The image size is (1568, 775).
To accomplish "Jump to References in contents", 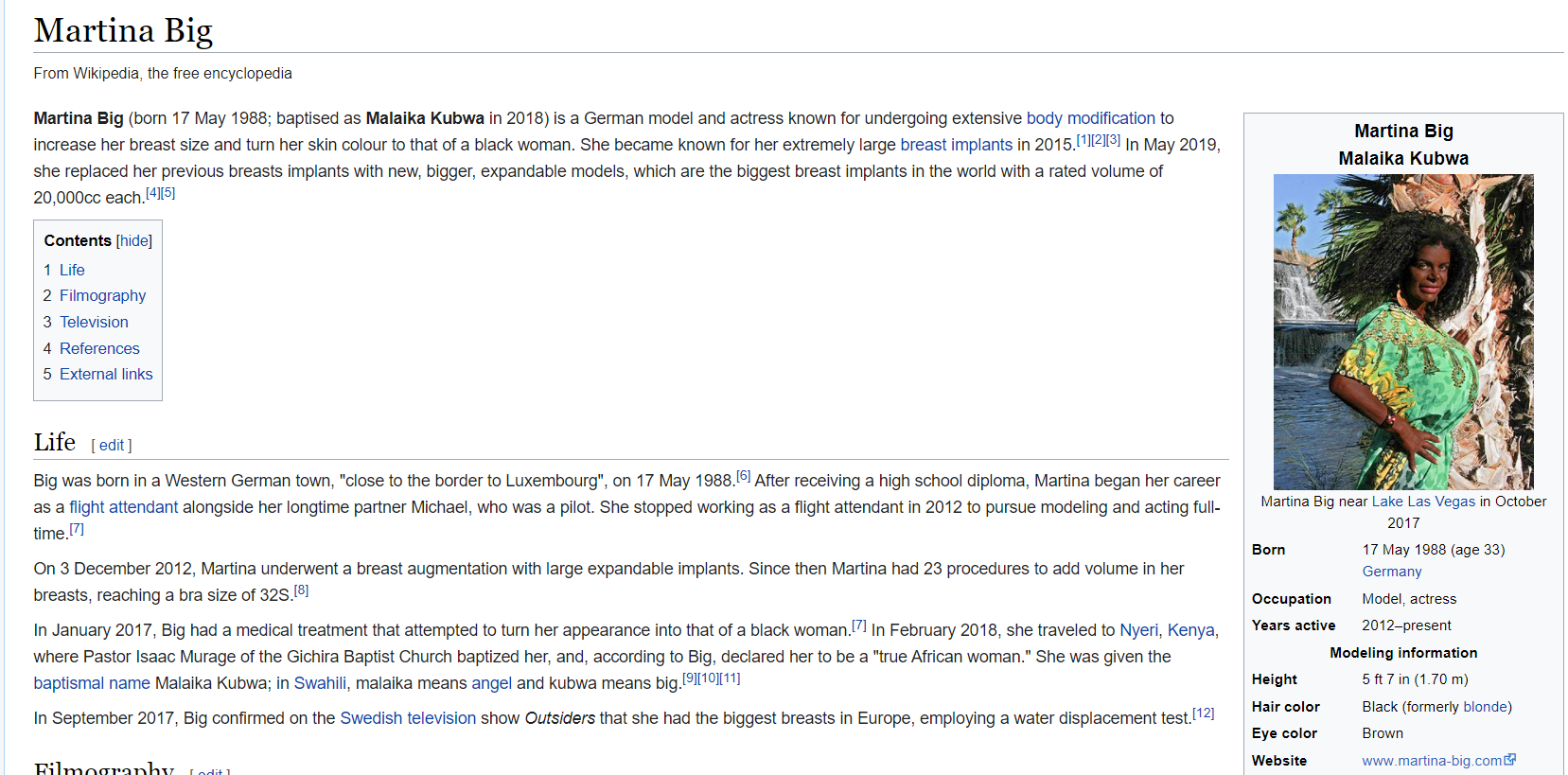I will pos(99,348).
